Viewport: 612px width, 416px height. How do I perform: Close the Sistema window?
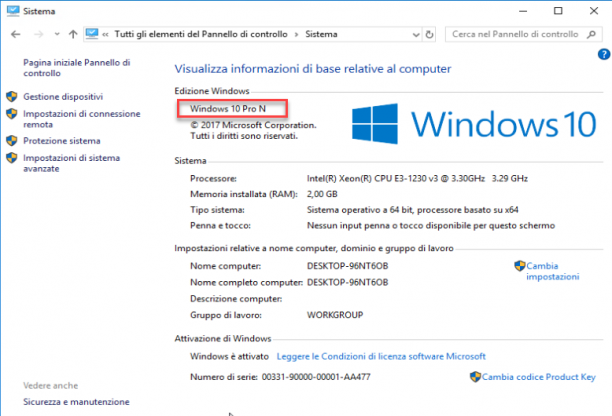tap(594, 11)
